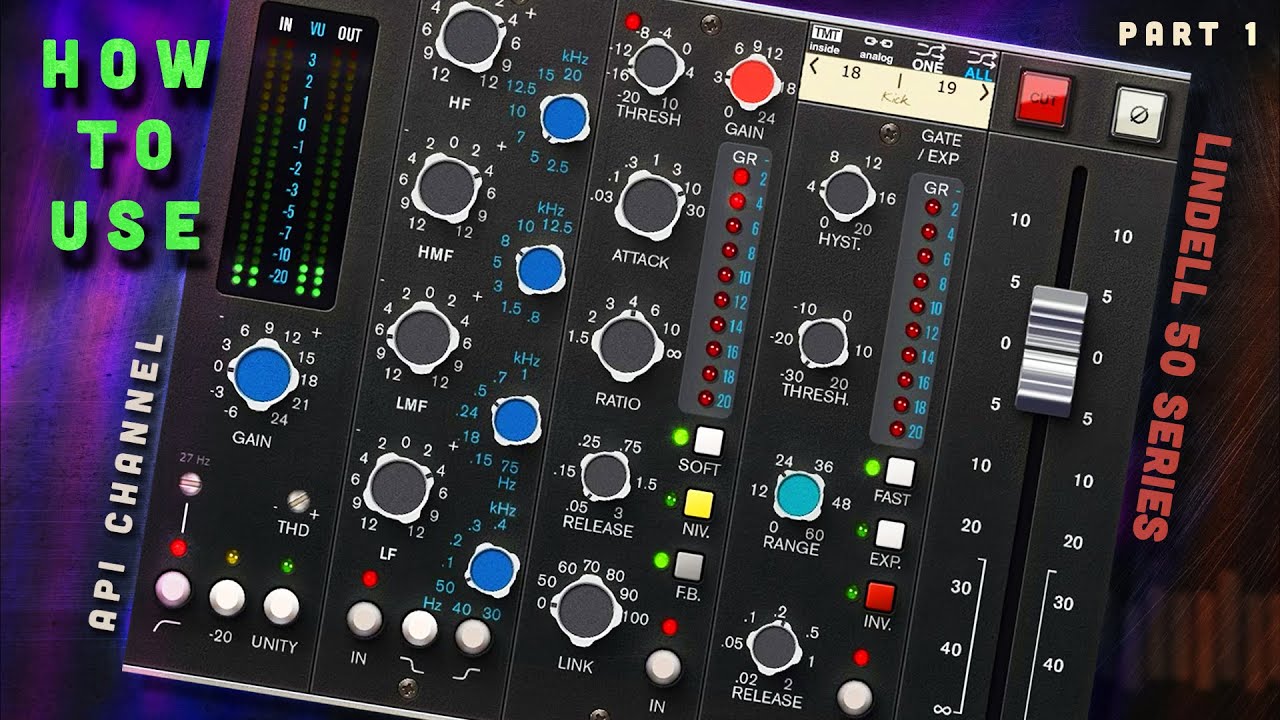Adjust the 27 Hz filter trim screw

[x=190, y=484]
